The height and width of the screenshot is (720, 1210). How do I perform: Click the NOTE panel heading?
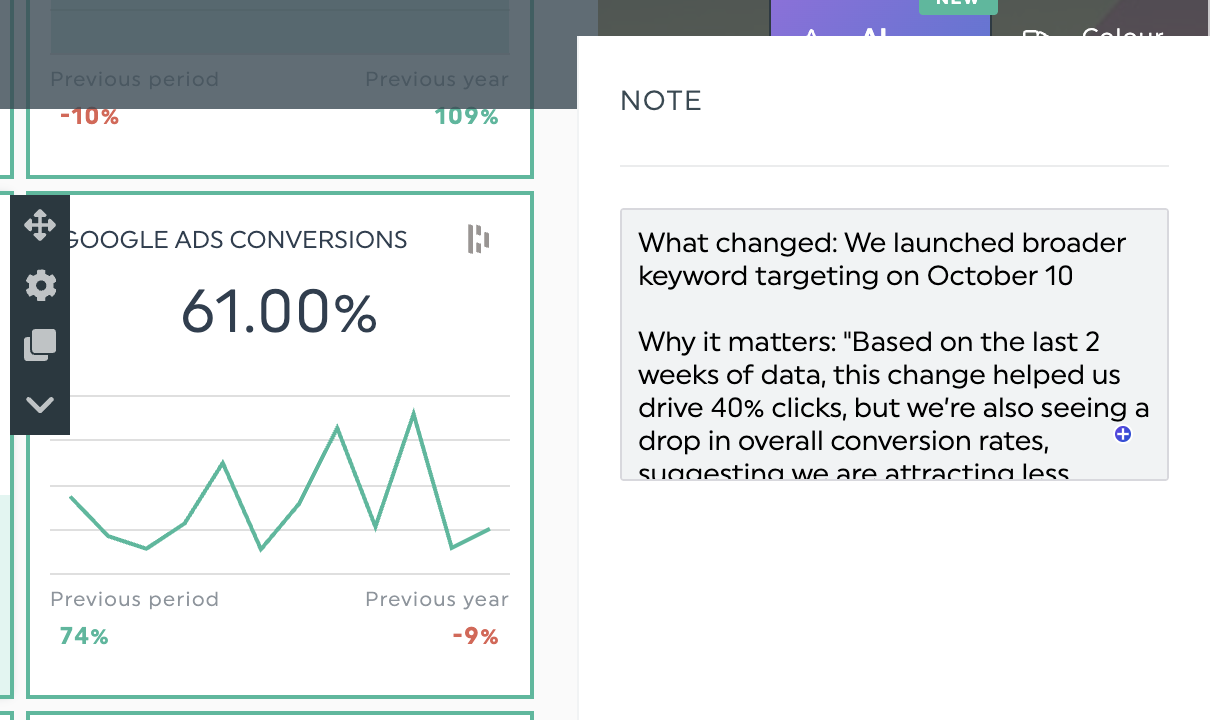(x=661, y=101)
